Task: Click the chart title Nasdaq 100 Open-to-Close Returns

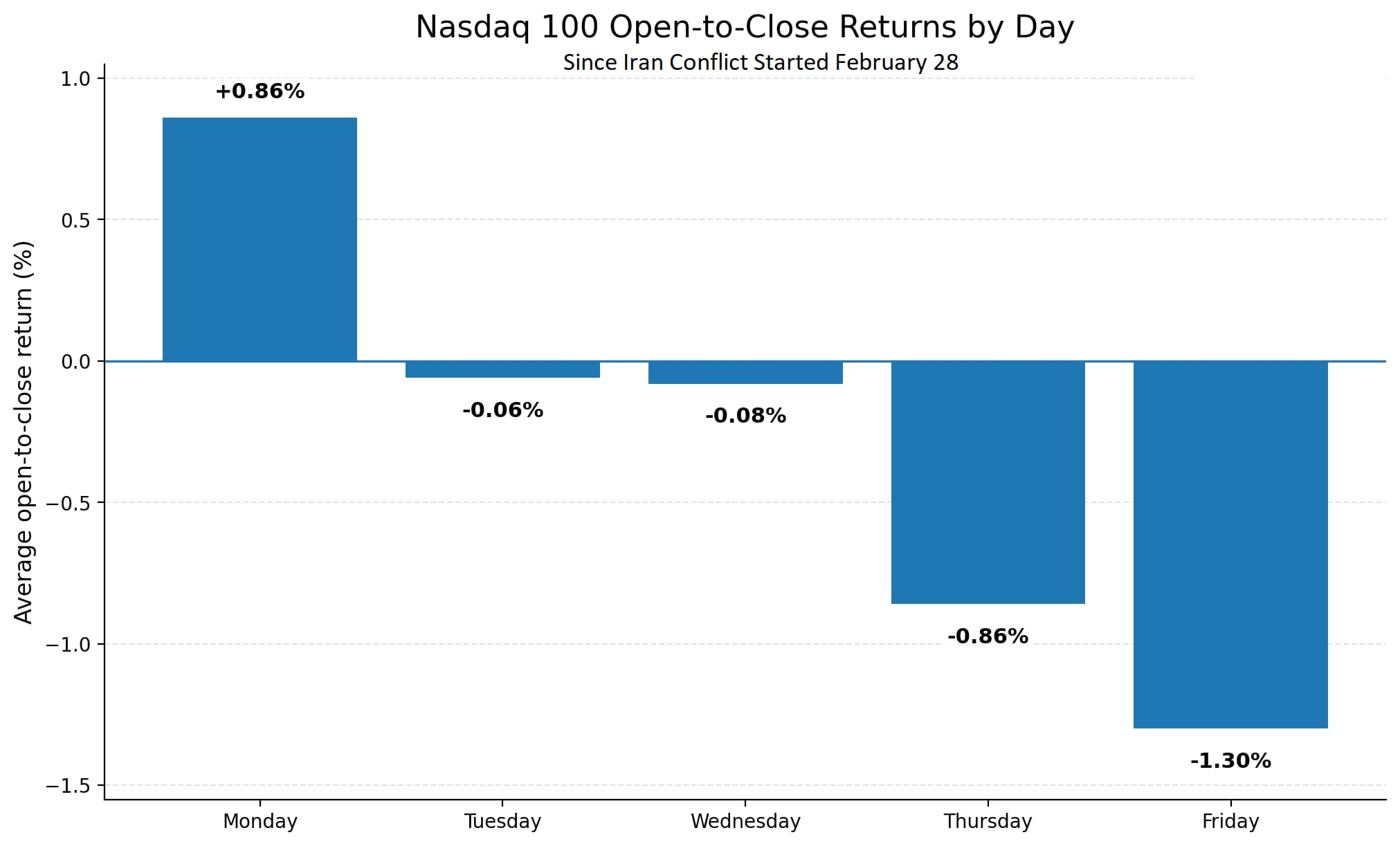Action: [745, 28]
